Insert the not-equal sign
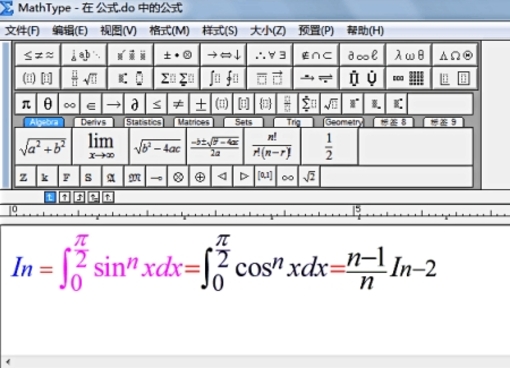Image resolution: width=510 pixels, height=368 pixels. (x=178, y=104)
